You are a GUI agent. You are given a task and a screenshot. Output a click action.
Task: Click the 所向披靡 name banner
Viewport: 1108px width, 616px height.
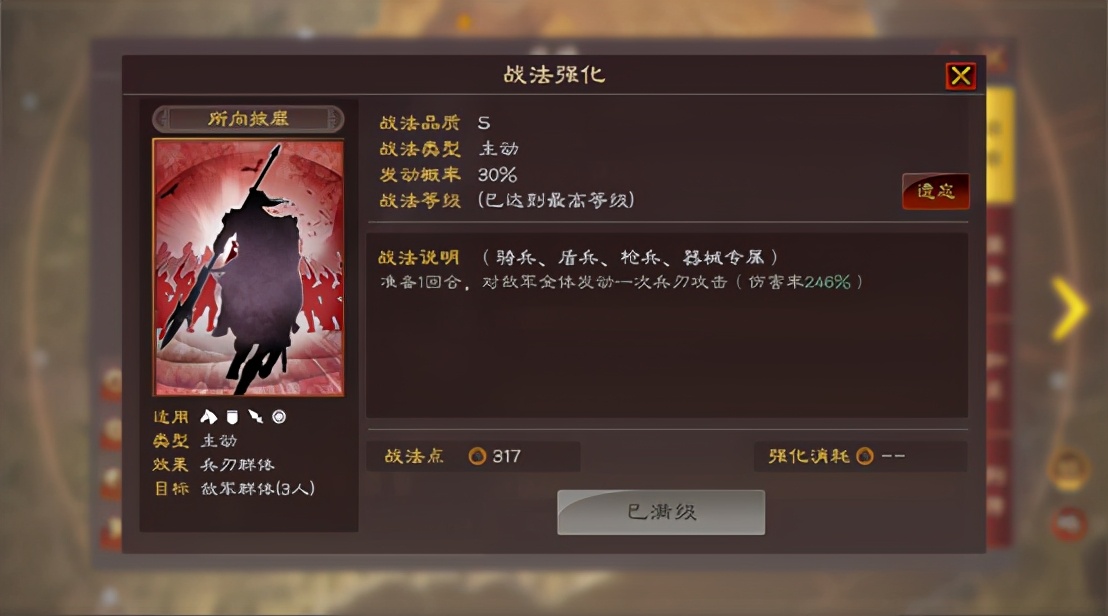coord(248,119)
